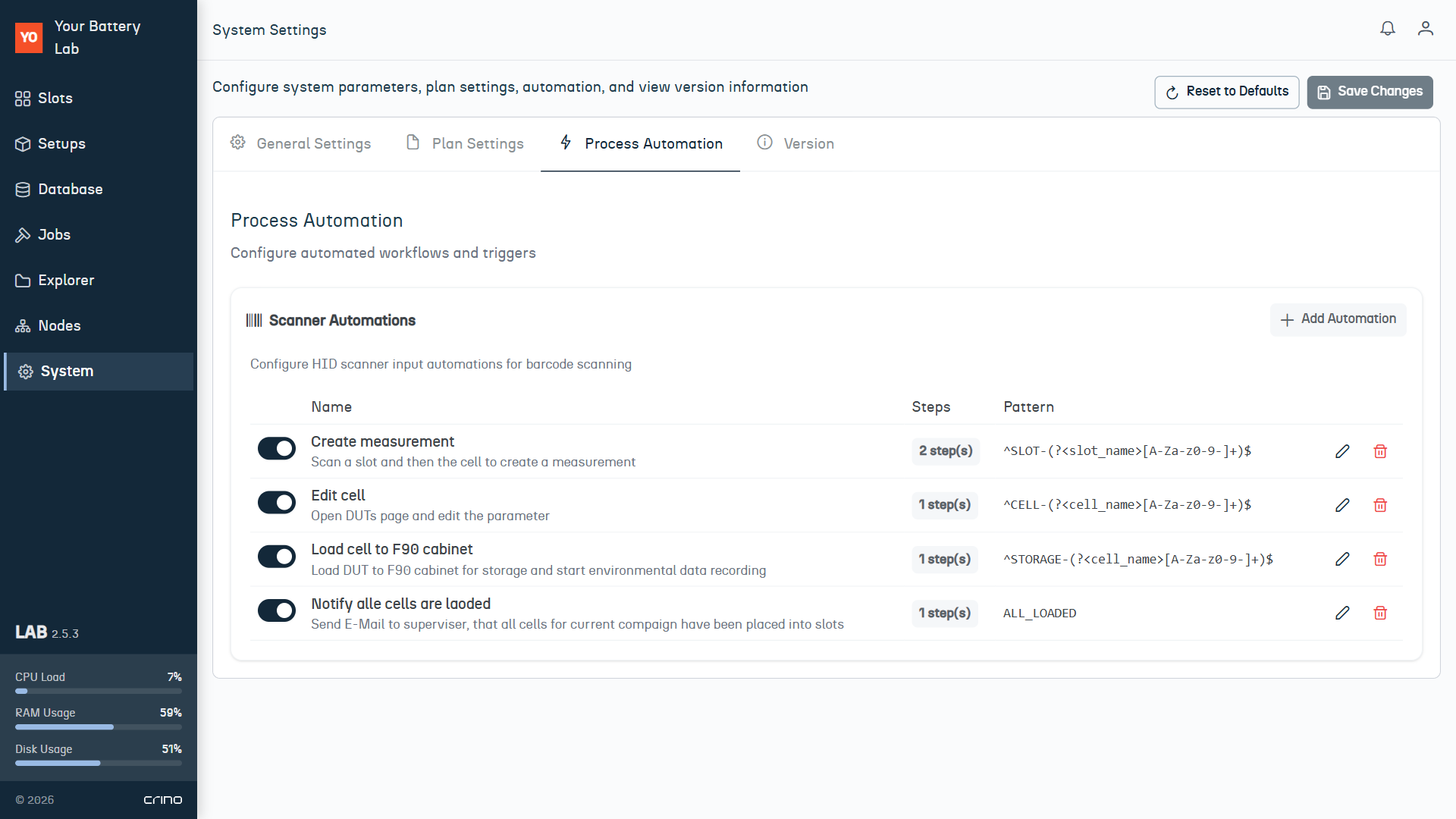Edit the Notify alle cells automation

click(1342, 613)
